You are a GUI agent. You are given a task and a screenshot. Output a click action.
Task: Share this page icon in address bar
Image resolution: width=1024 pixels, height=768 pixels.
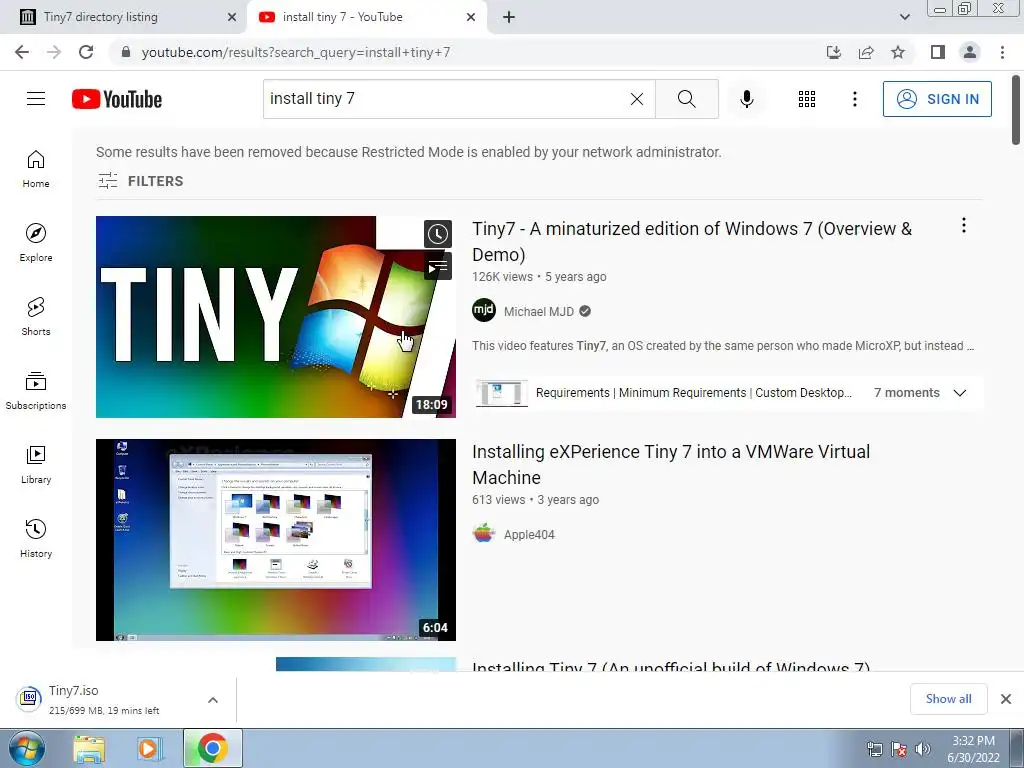click(866, 52)
